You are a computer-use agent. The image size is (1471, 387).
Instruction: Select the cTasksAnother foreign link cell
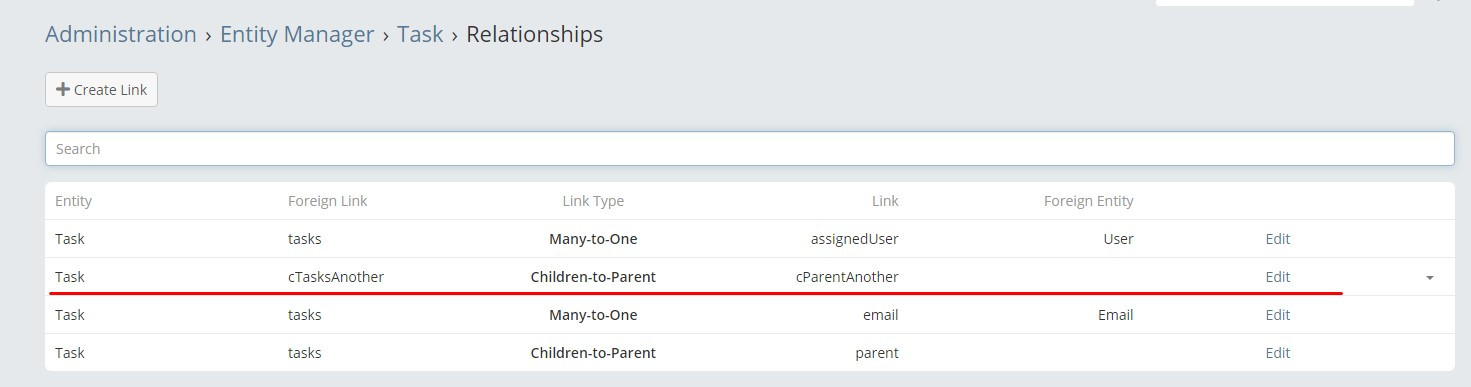coord(336,277)
